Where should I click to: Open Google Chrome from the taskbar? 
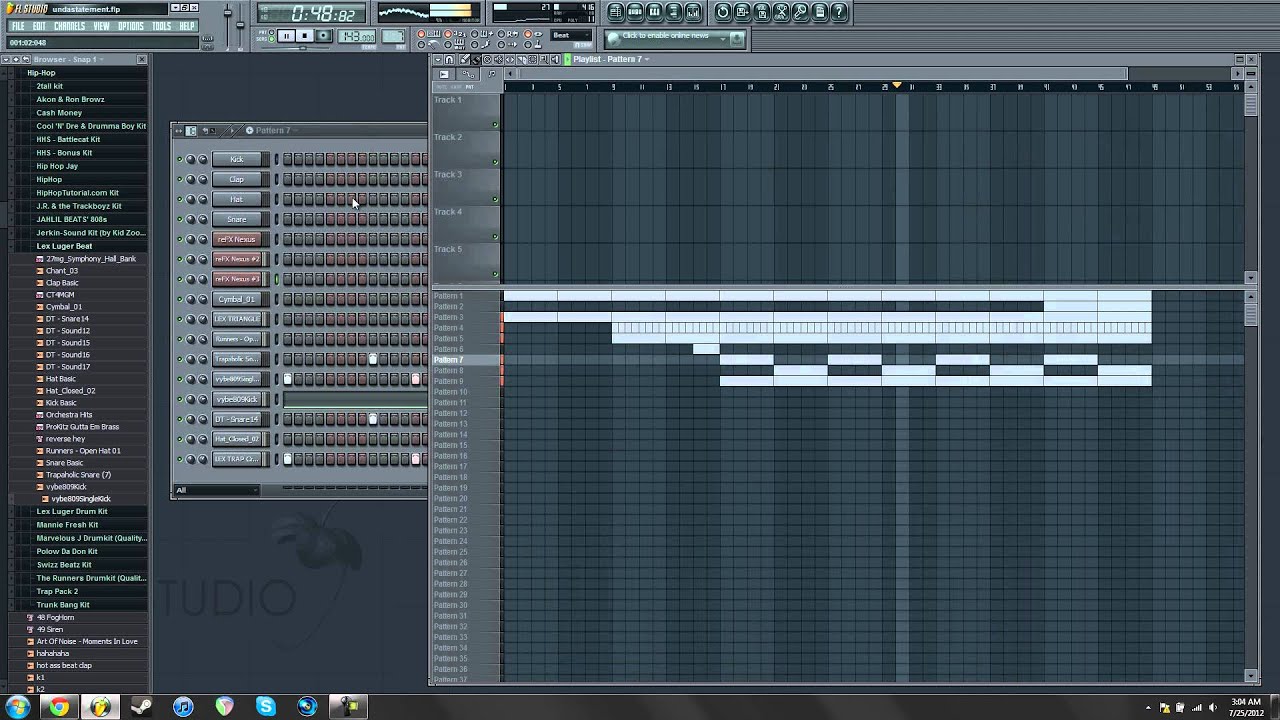[59, 707]
